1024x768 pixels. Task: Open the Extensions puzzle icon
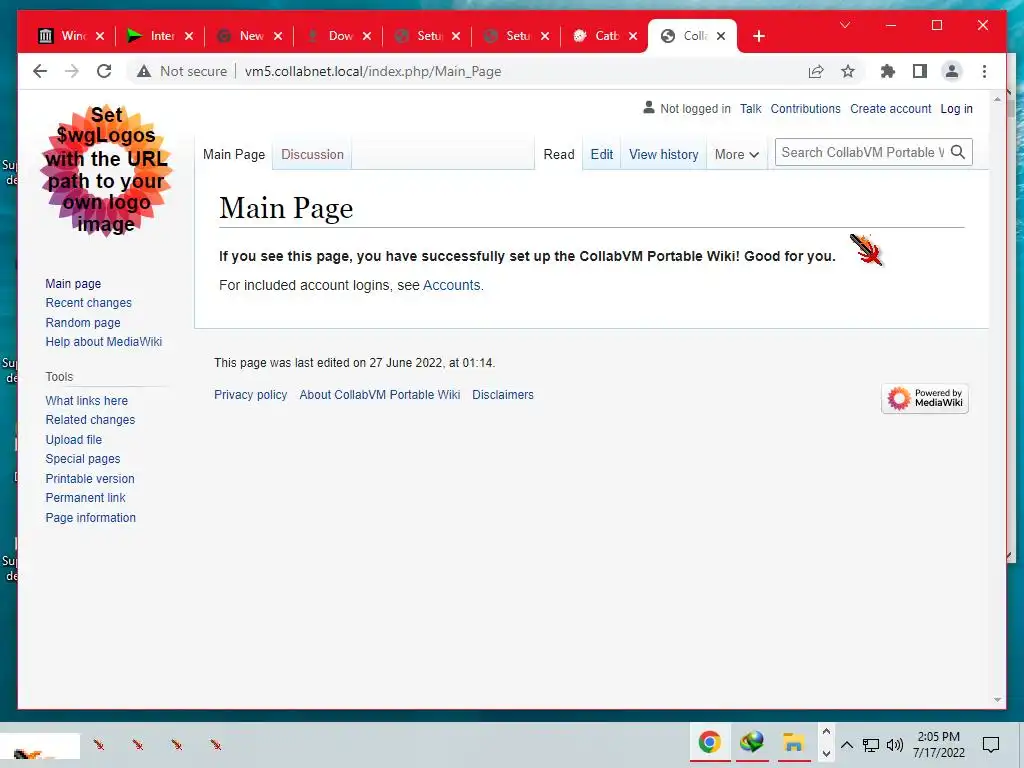[x=888, y=71]
